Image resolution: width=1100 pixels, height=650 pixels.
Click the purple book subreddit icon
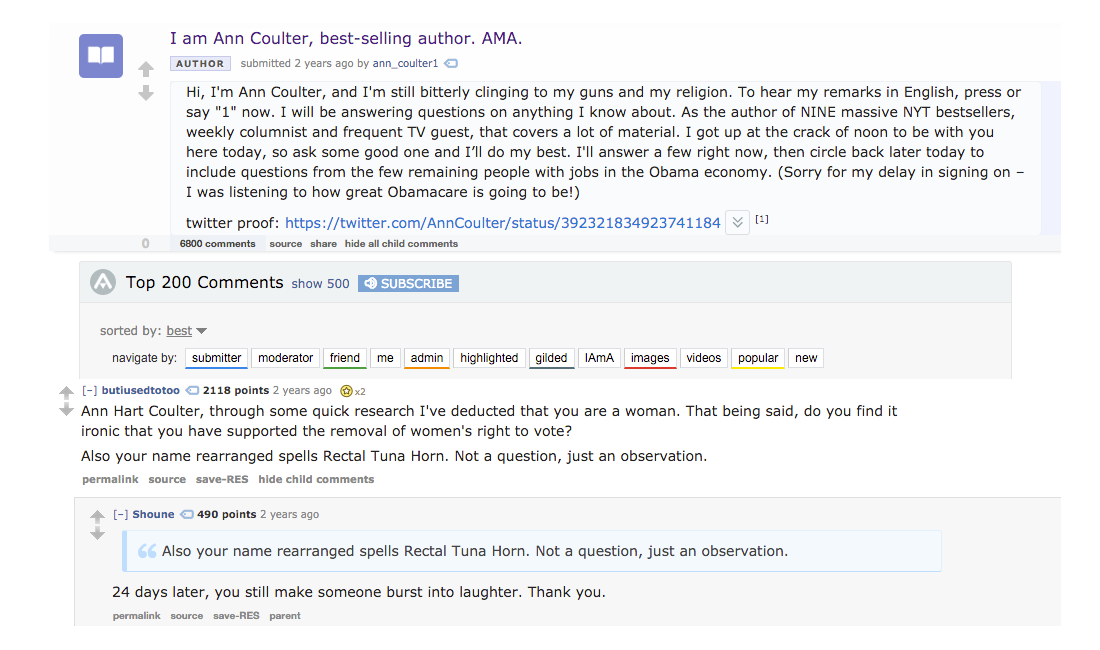coord(100,56)
